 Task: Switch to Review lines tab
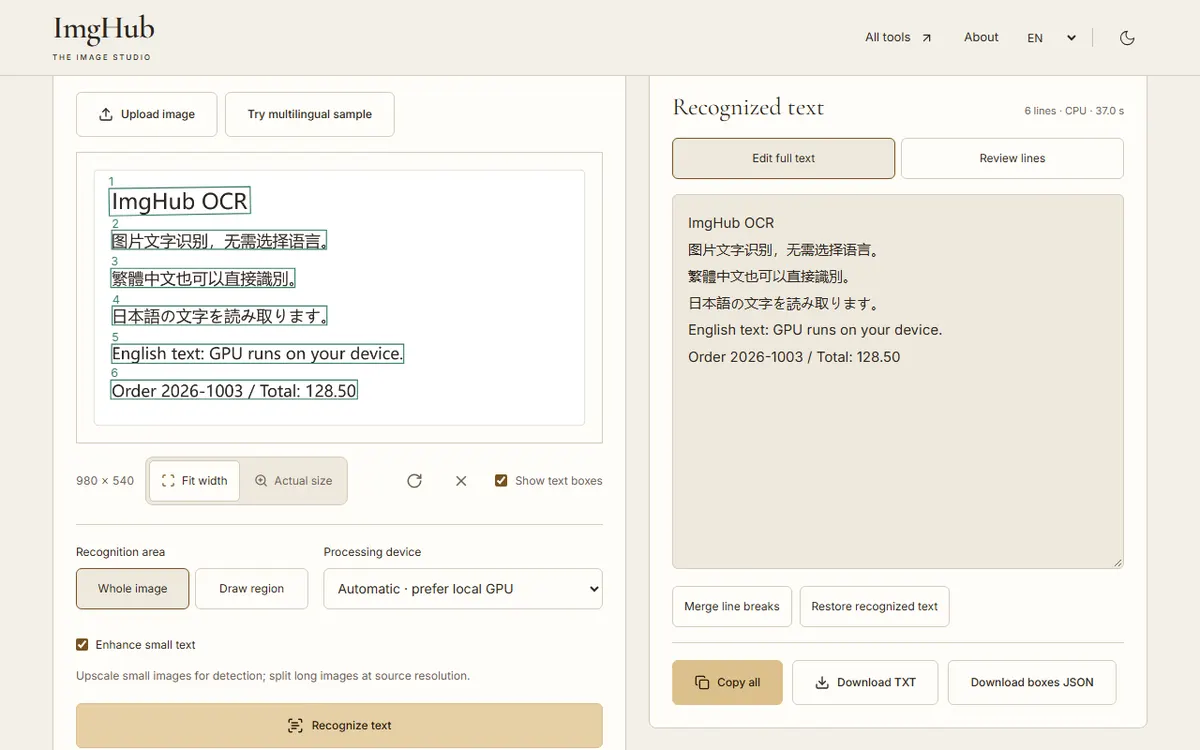(x=1012, y=158)
